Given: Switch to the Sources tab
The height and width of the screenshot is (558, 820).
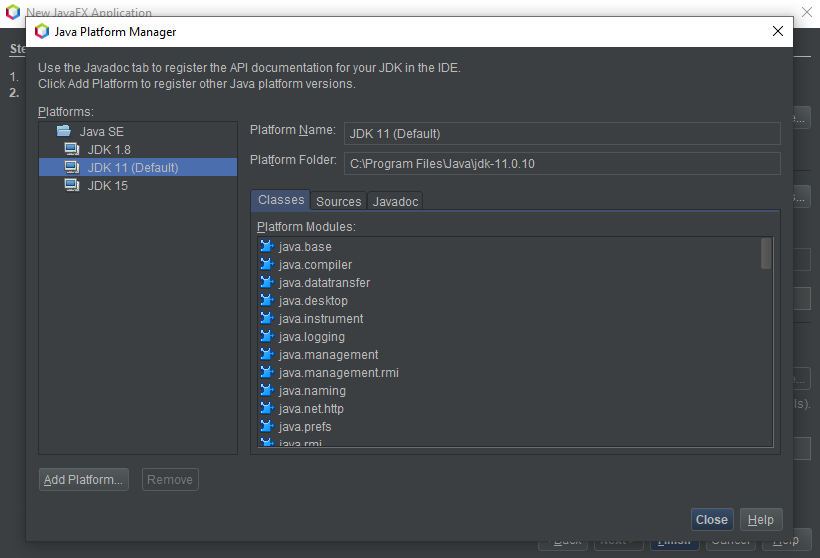Looking at the screenshot, I should [x=338, y=201].
